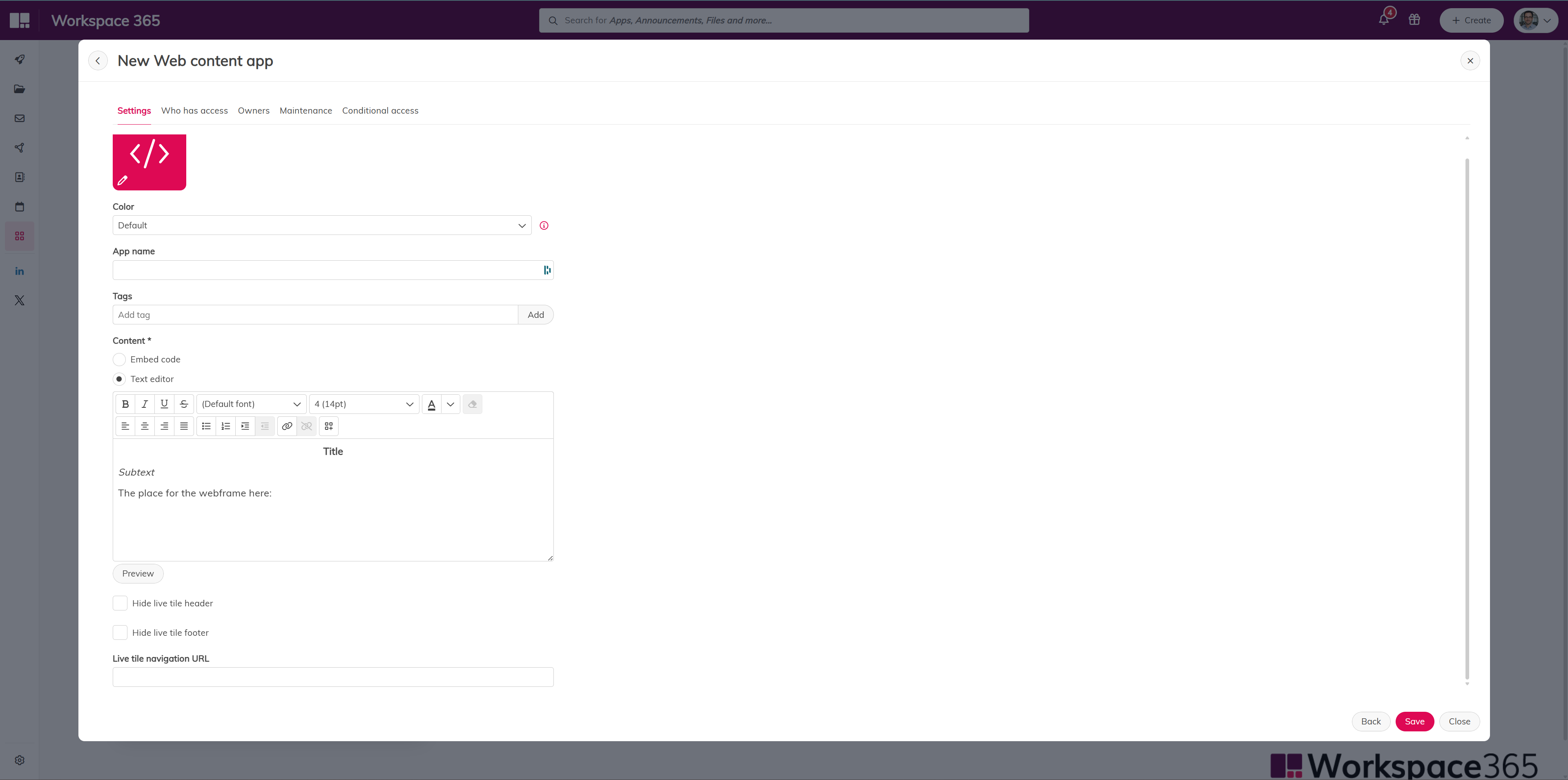1568x780 pixels.
Task: Click the Color info icon
Action: tap(544, 225)
